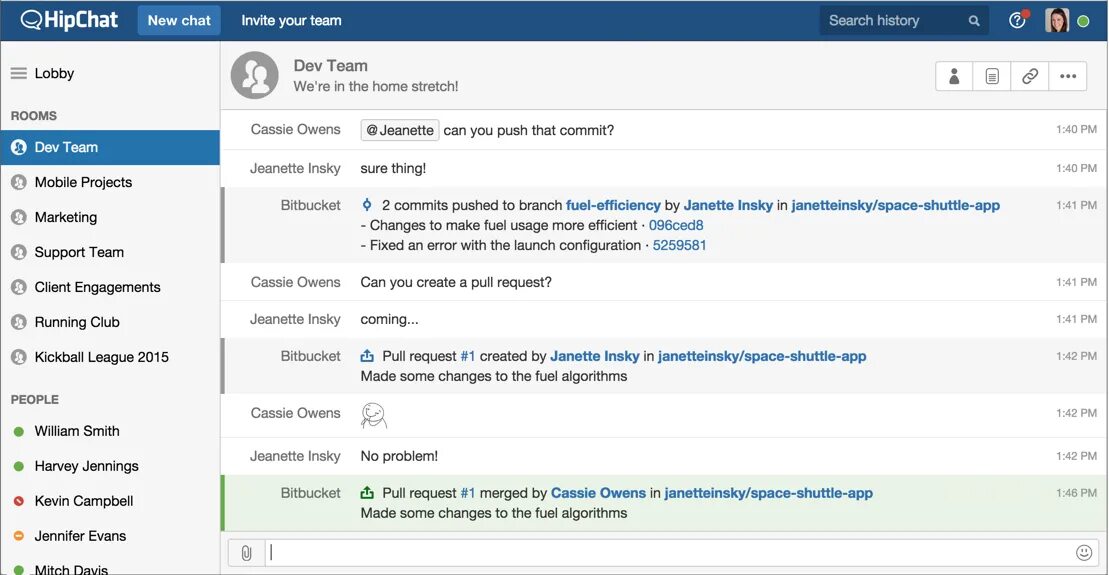This screenshot has height=575, width=1109.
Task: Click Marketing room icon
Action: click(19, 217)
